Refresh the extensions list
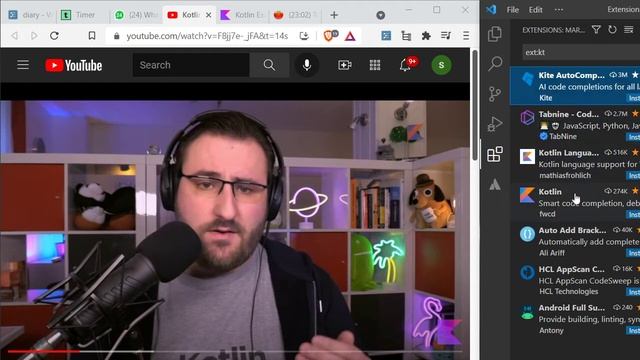The height and width of the screenshot is (360, 640). coord(612,30)
